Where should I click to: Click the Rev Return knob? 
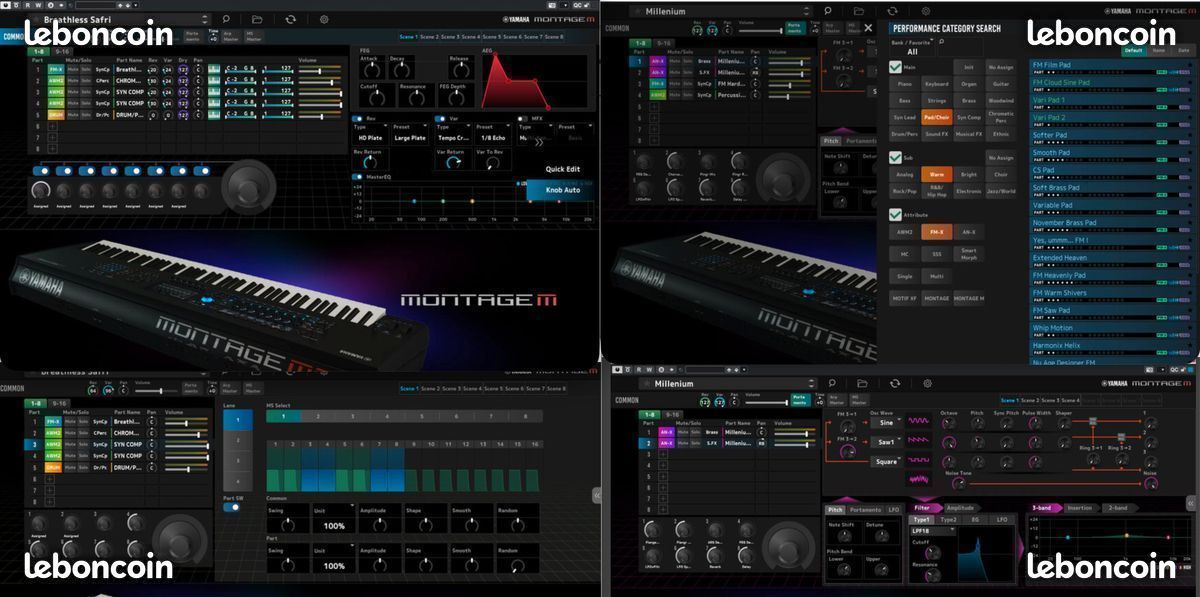[x=368, y=163]
